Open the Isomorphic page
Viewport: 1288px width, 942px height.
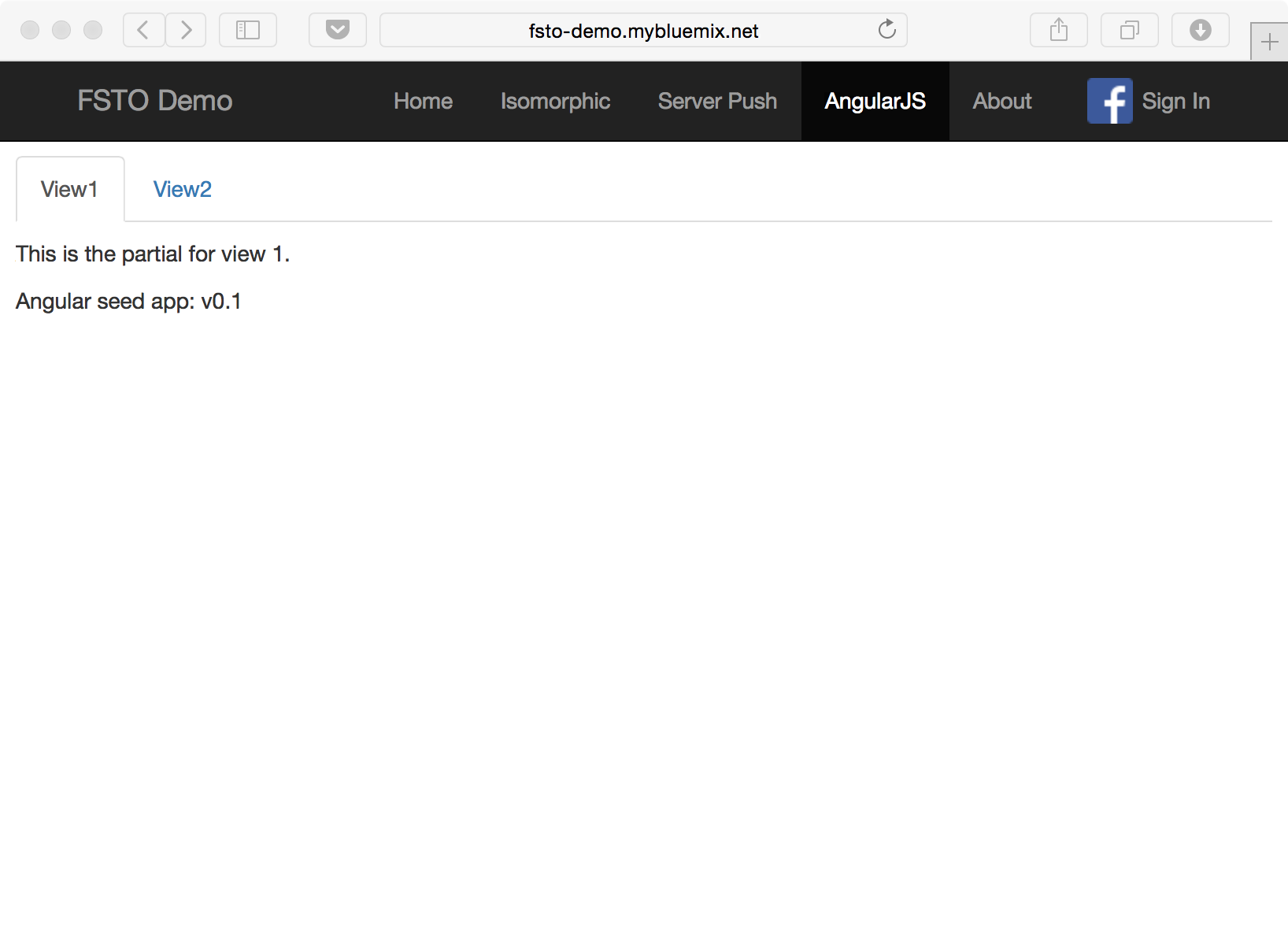[555, 101]
